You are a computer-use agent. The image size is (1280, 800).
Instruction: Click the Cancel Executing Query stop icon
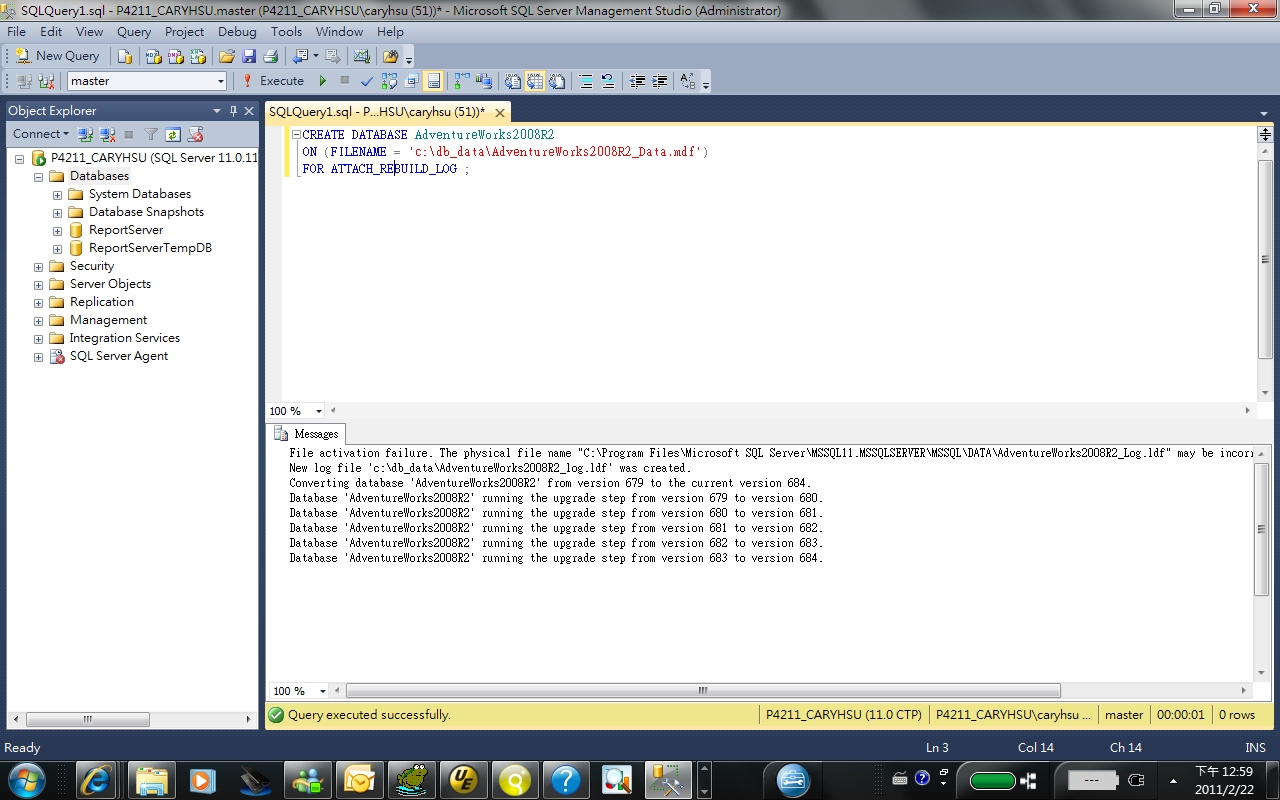[x=345, y=81]
